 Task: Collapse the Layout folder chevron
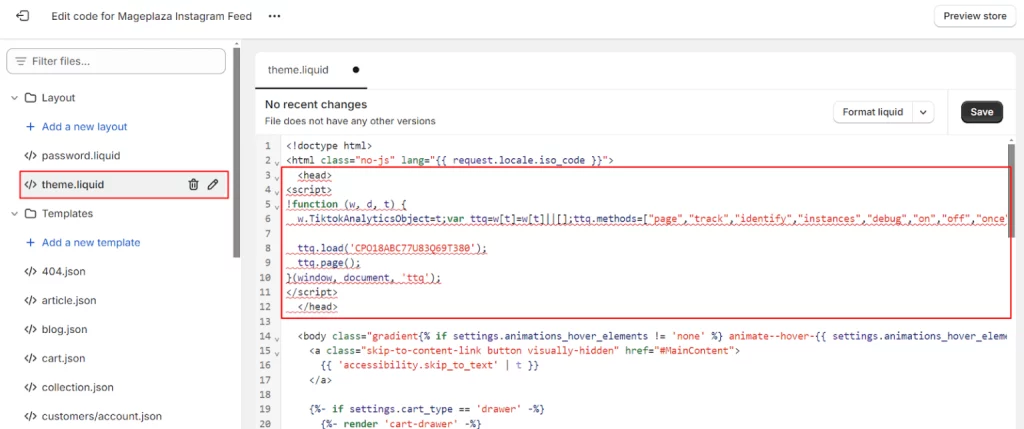point(14,98)
